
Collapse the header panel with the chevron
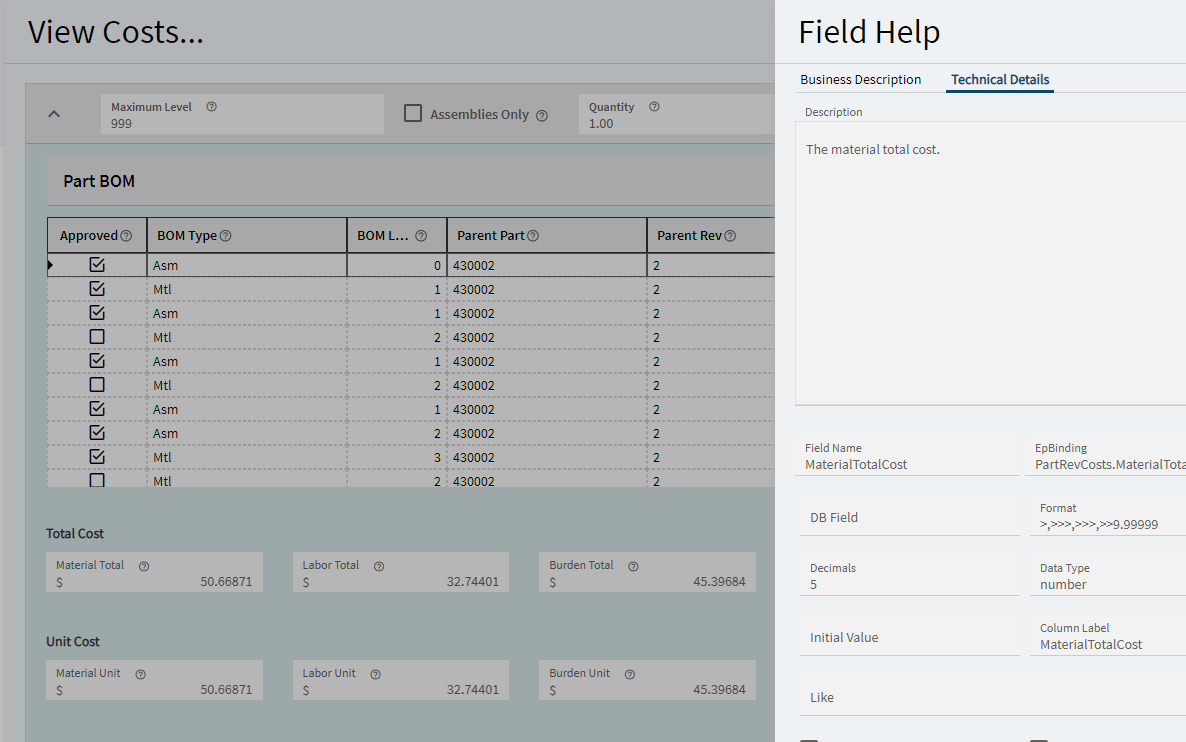54,114
